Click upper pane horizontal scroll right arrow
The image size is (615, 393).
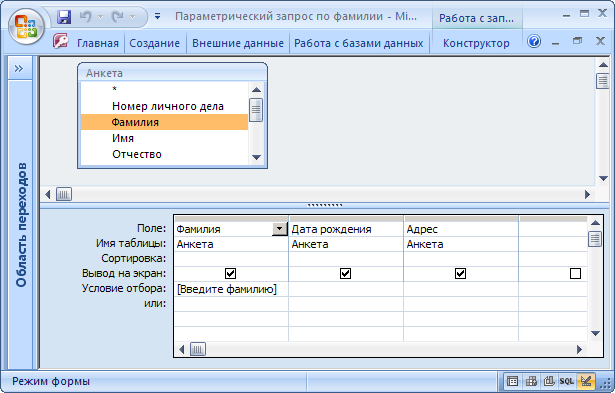coord(587,194)
